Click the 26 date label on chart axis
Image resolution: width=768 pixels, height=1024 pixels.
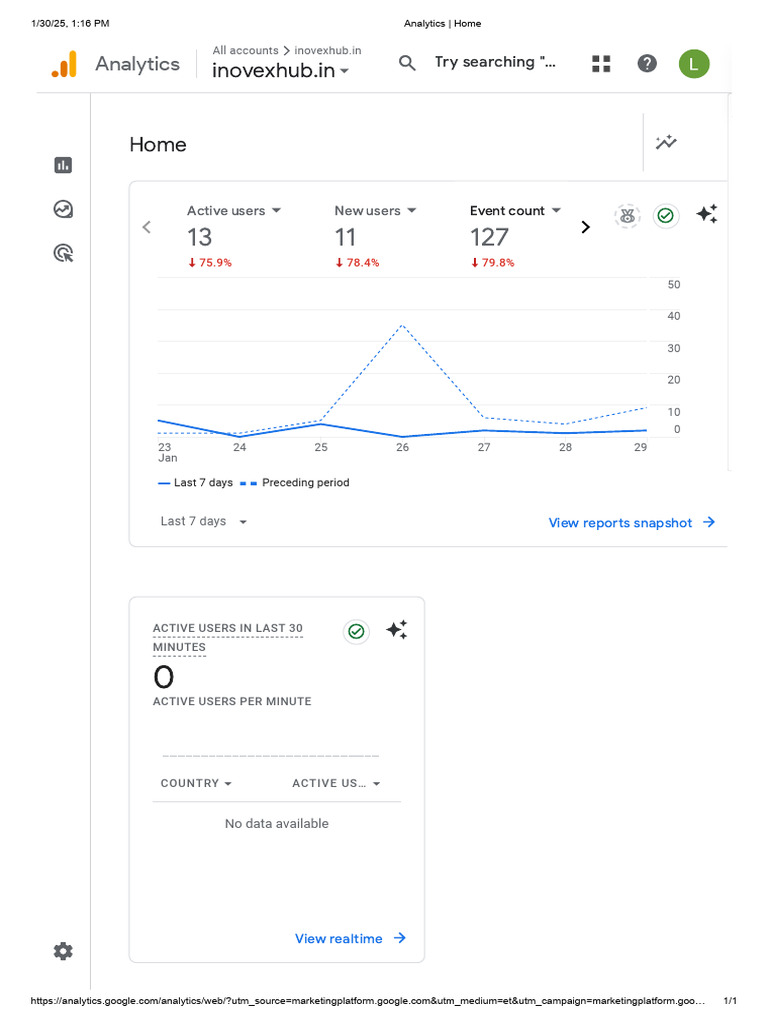402,447
